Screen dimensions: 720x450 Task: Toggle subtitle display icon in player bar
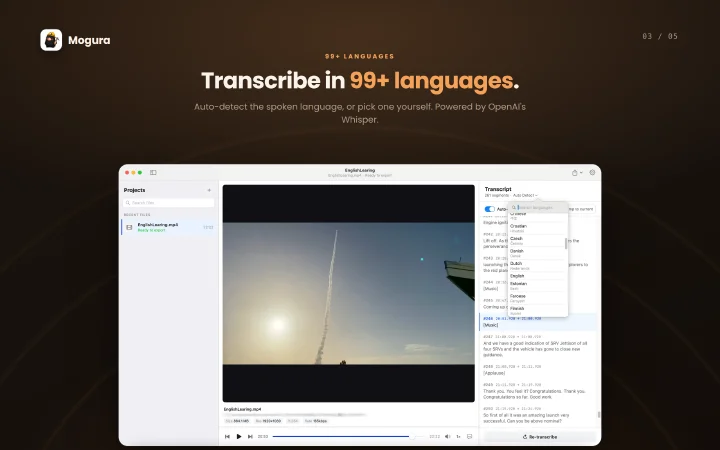tap(469, 437)
